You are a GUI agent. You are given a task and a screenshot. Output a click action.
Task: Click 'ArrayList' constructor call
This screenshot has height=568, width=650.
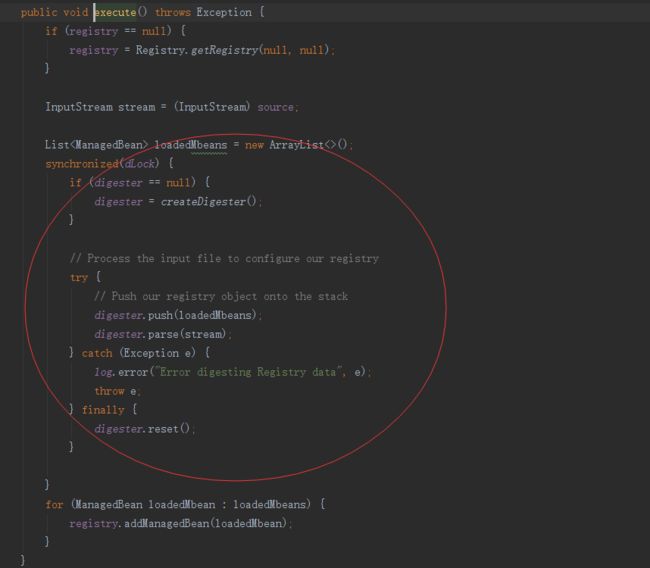click(x=296, y=145)
